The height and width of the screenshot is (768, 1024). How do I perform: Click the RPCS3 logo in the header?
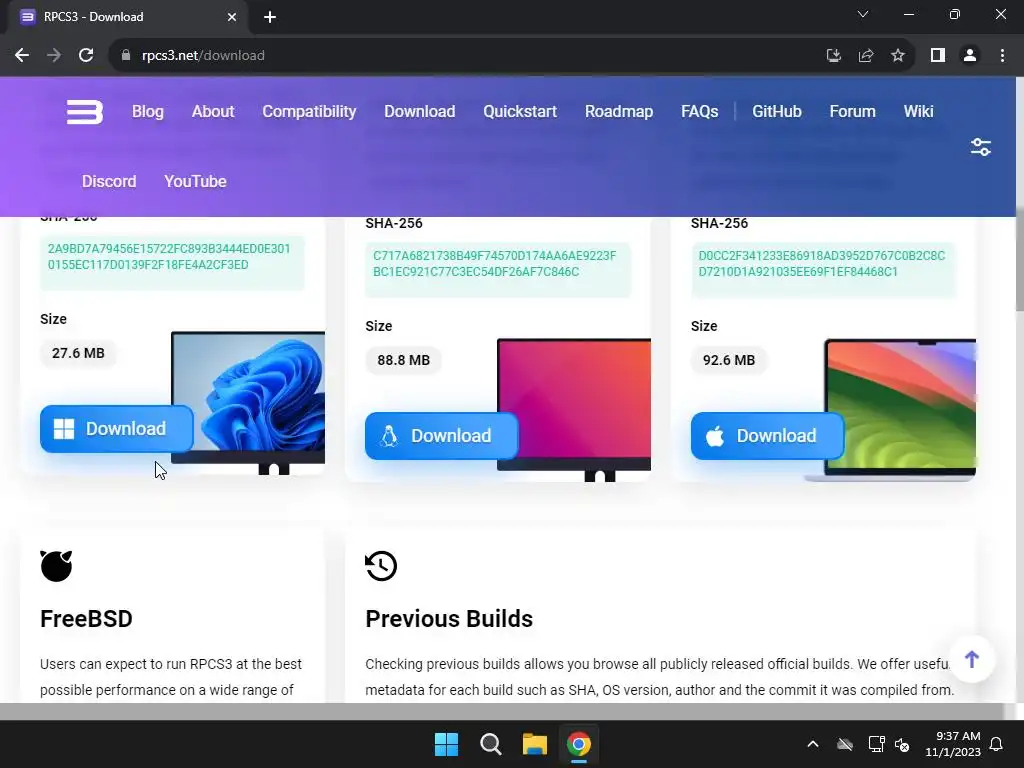coord(85,112)
